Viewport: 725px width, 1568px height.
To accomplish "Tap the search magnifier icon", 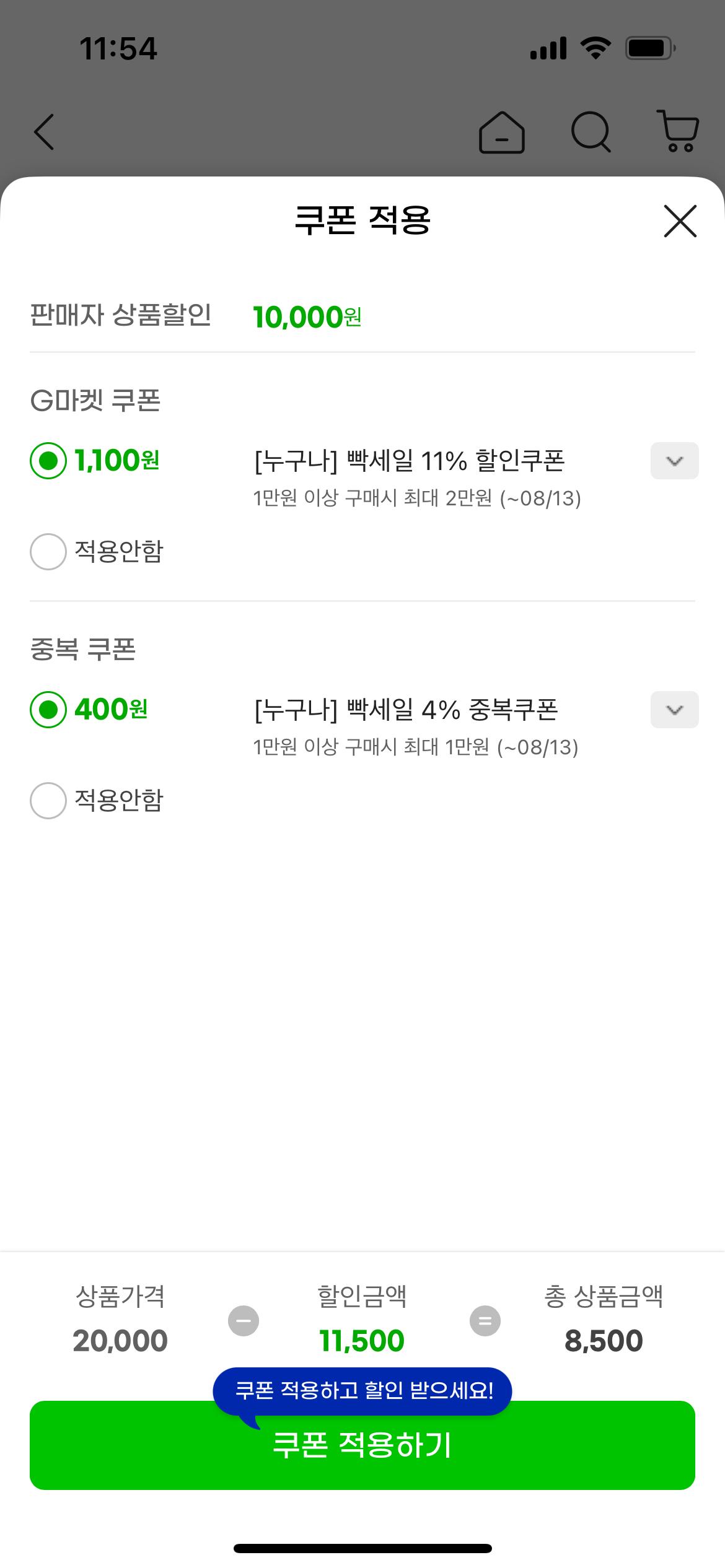I will pyautogui.click(x=591, y=132).
